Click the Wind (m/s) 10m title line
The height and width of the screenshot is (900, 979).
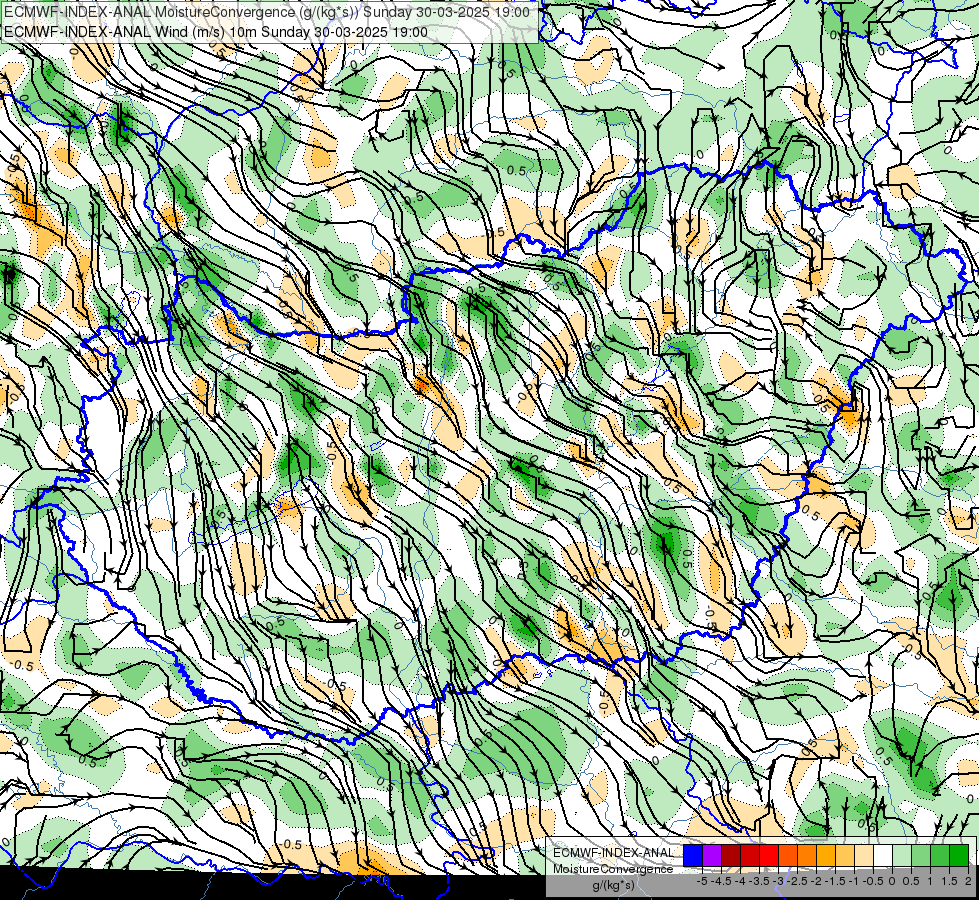(216, 32)
